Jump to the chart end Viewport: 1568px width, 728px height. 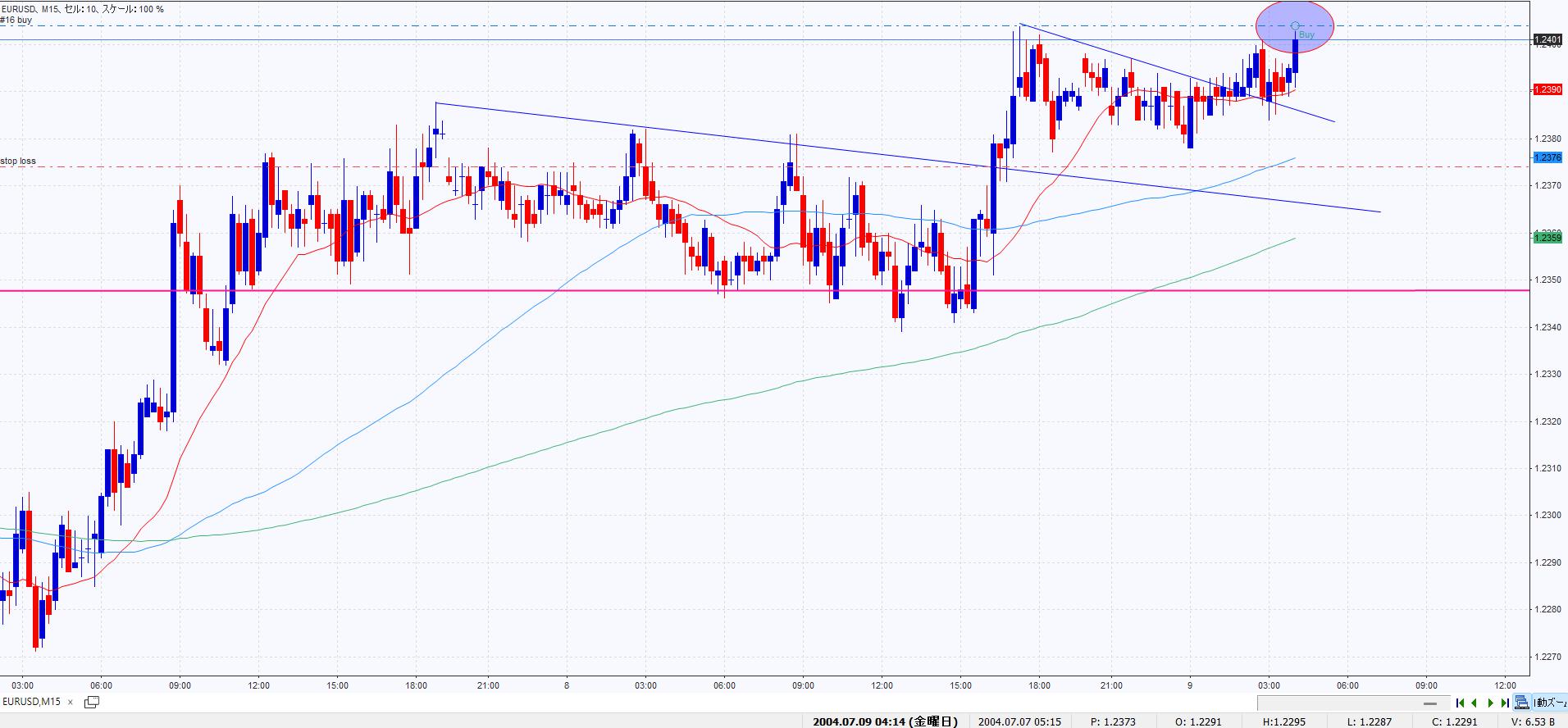tap(1504, 703)
